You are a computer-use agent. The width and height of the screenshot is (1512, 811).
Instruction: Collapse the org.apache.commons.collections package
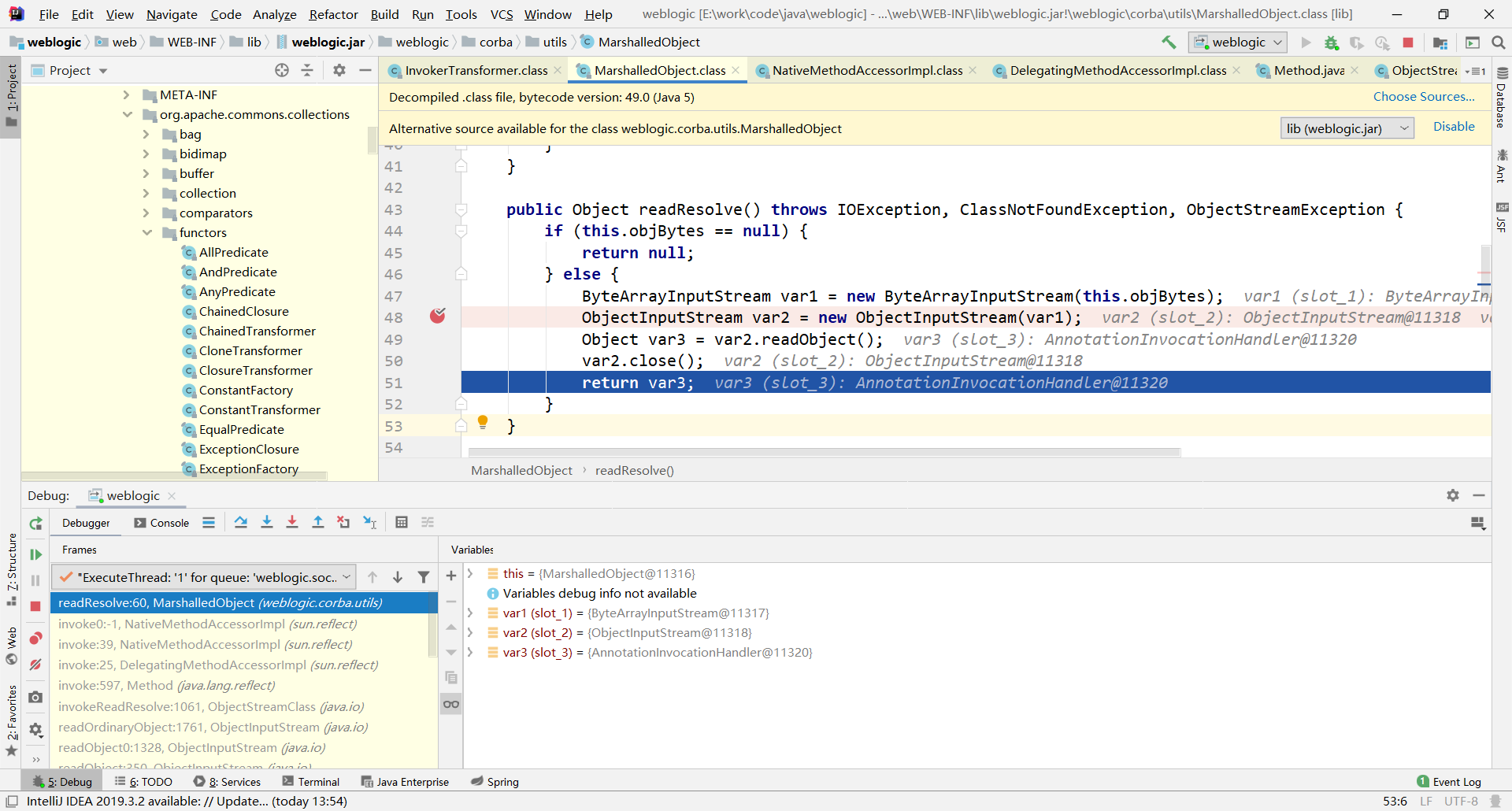tap(127, 114)
